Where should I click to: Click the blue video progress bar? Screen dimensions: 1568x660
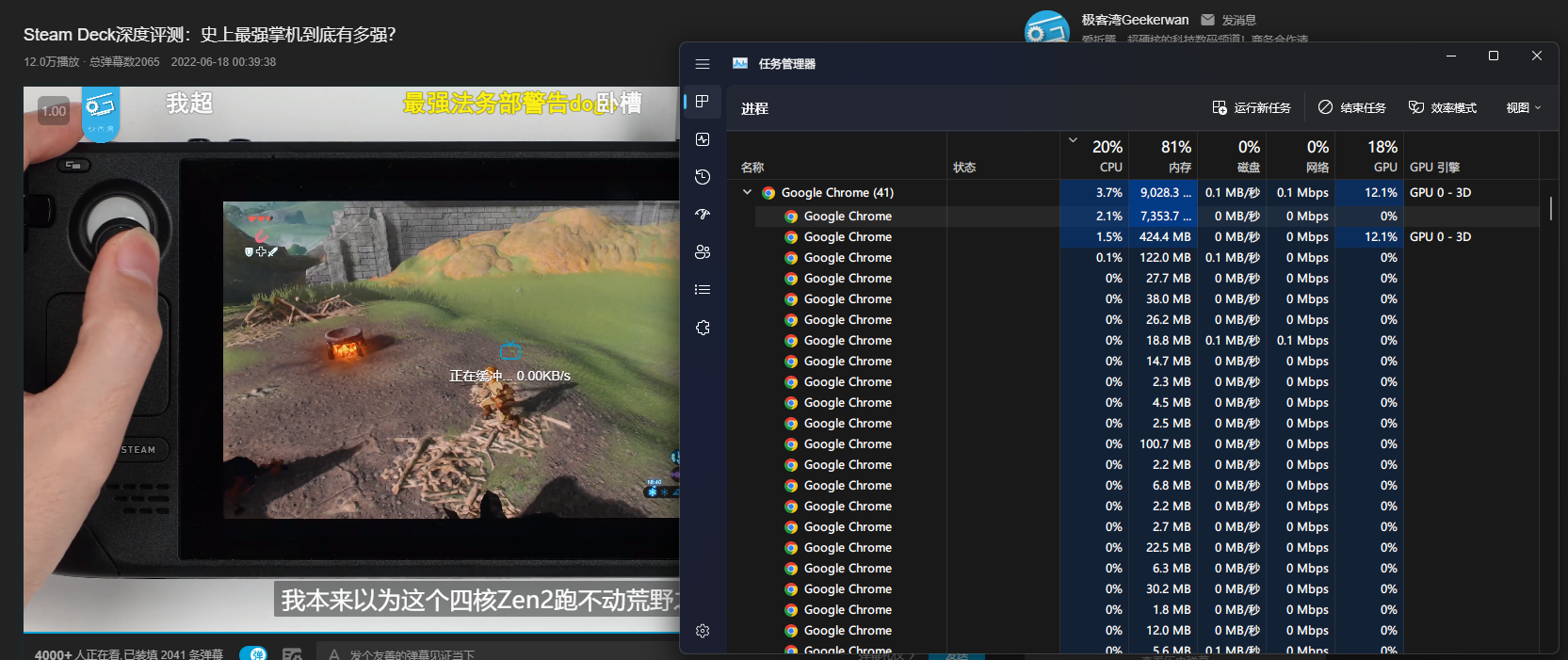tap(351, 633)
